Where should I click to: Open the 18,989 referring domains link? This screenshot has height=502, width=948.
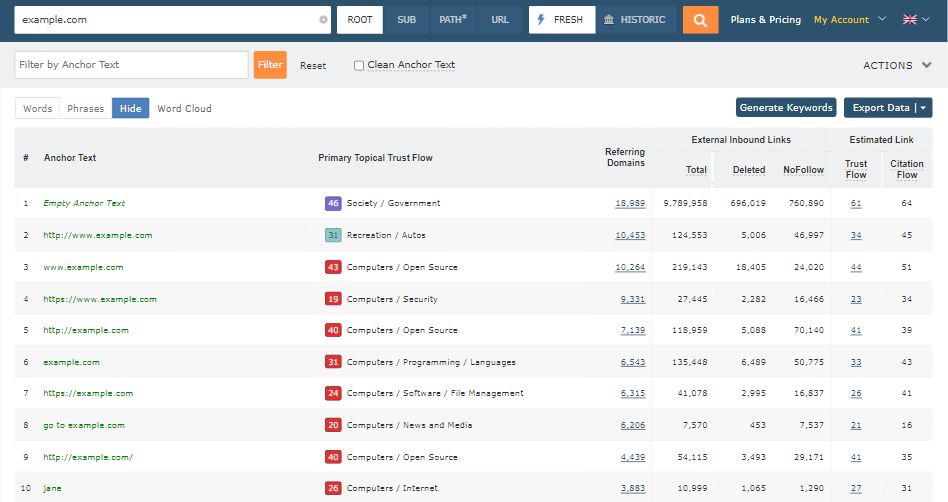[x=630, y=203]
